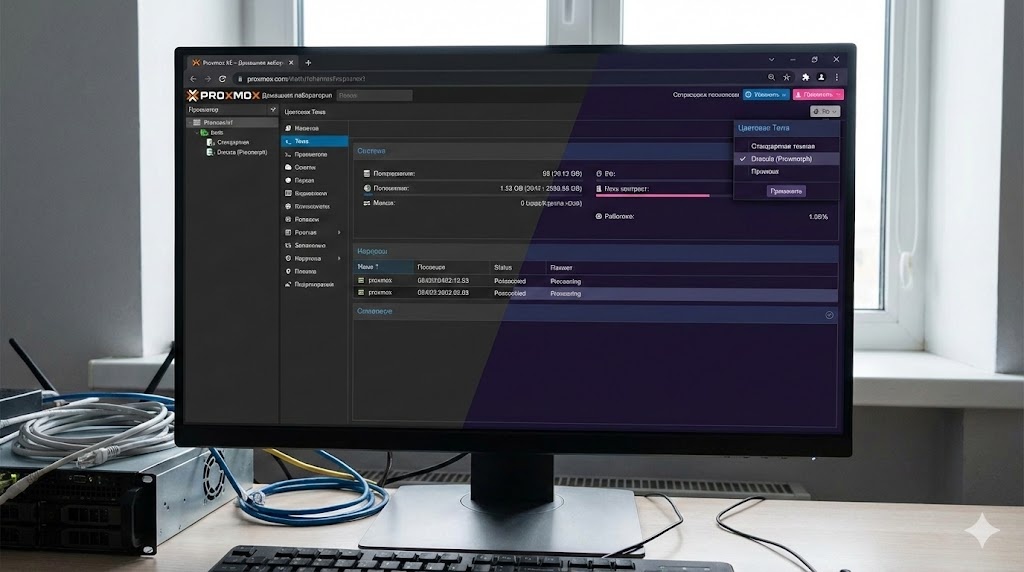Open the browser tab search chevron
1024x572 pixels.
[771, 59]
